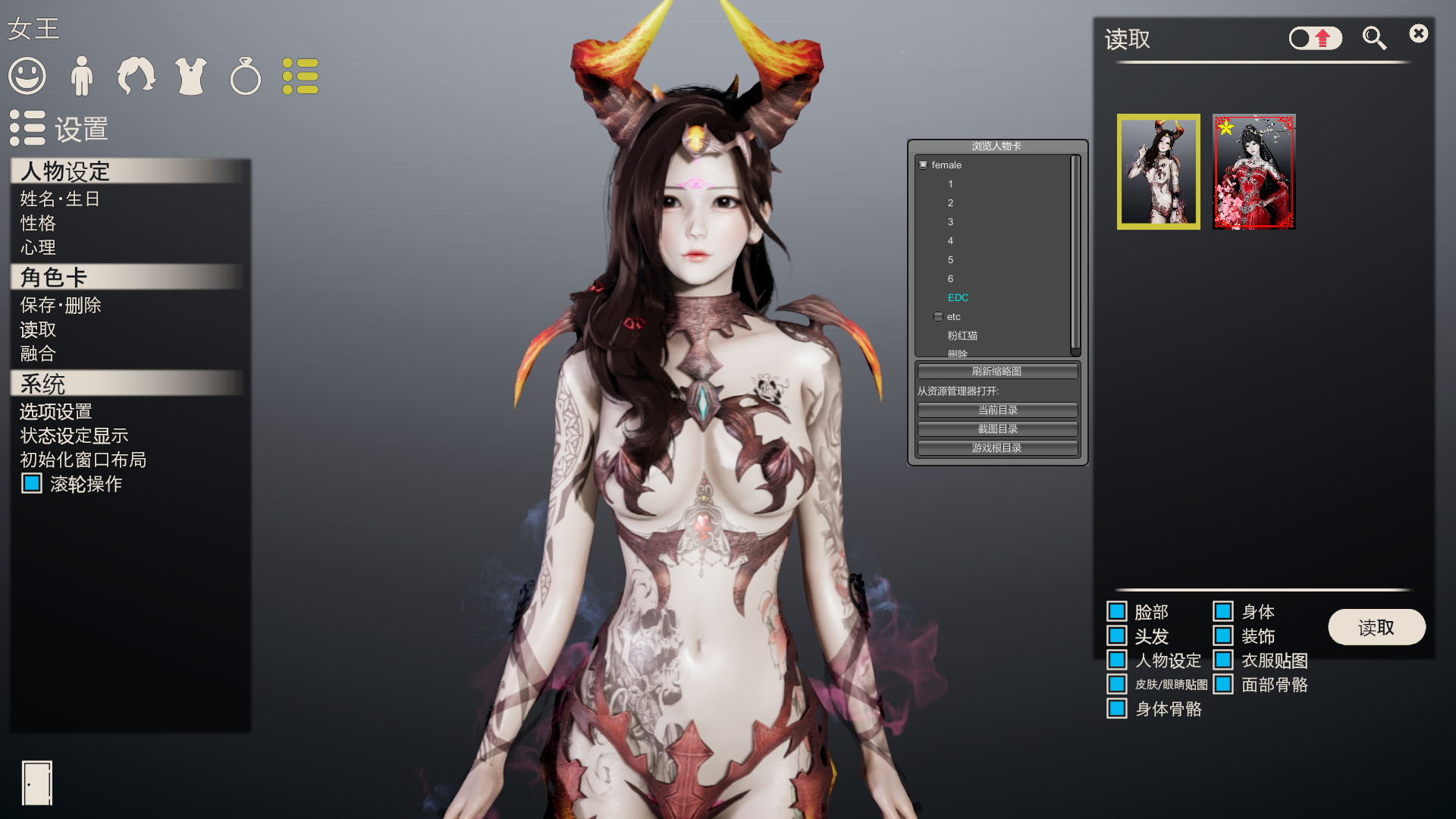This screenshot has width=1456, height=819.
Task: Click the magnifier search icon
Action: [x=1374, y=38]
